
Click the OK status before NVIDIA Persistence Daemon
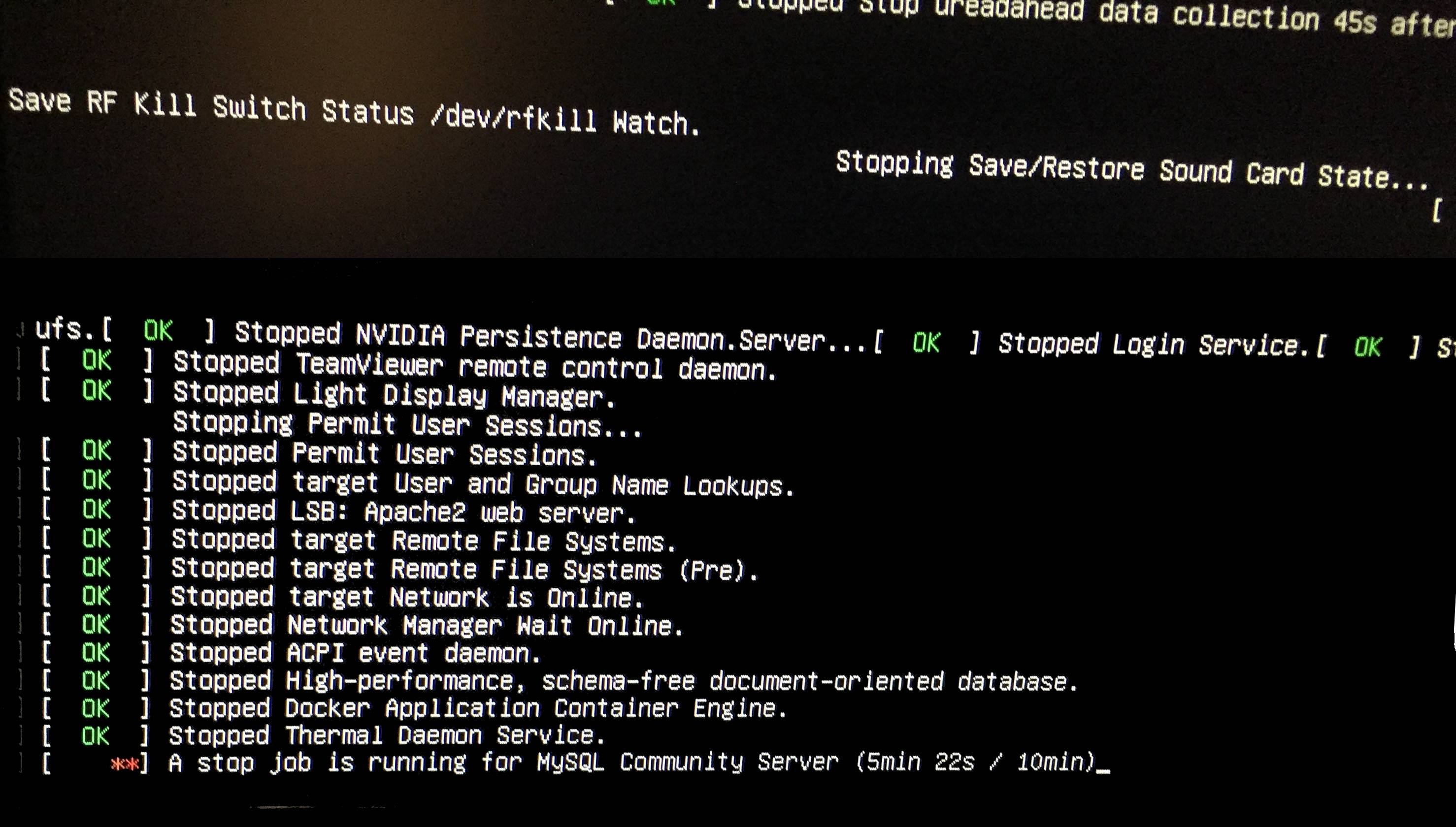158,330
